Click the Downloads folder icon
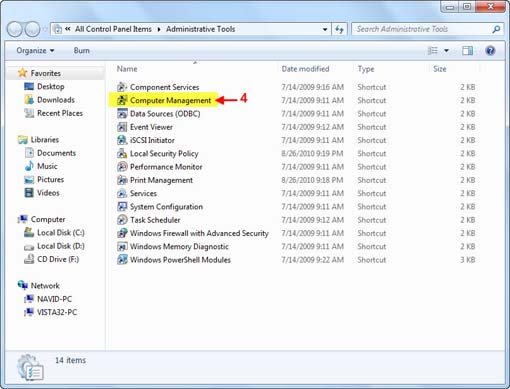510x389 pixels. 29,99
